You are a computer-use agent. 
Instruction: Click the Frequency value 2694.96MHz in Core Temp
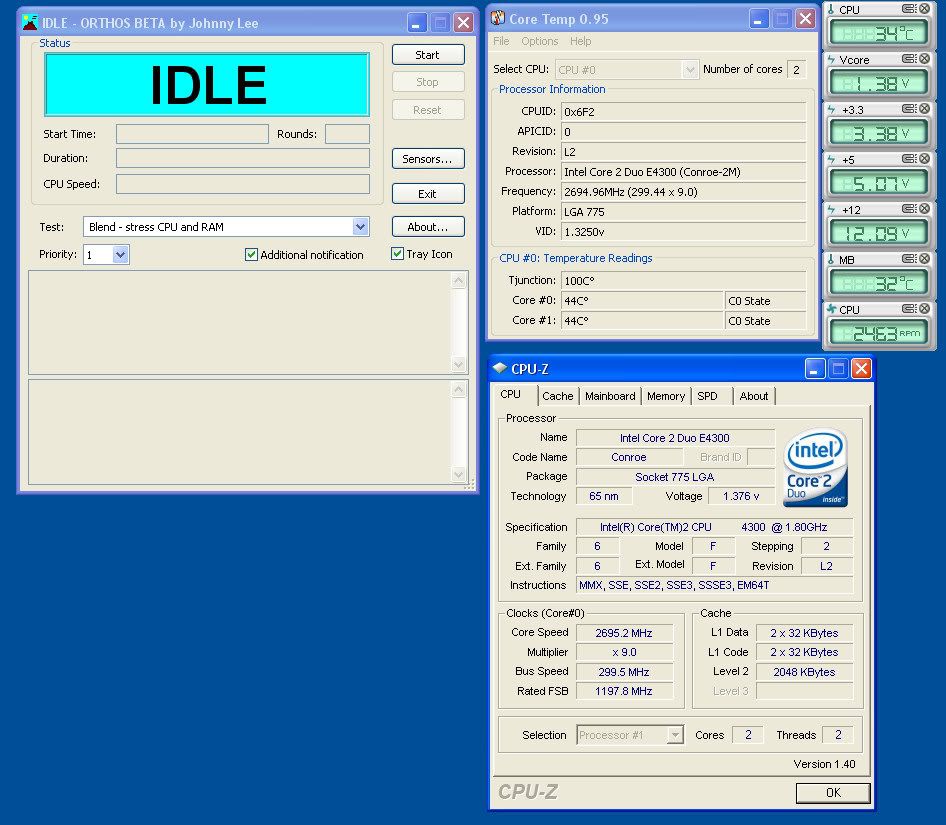(684, 192)
